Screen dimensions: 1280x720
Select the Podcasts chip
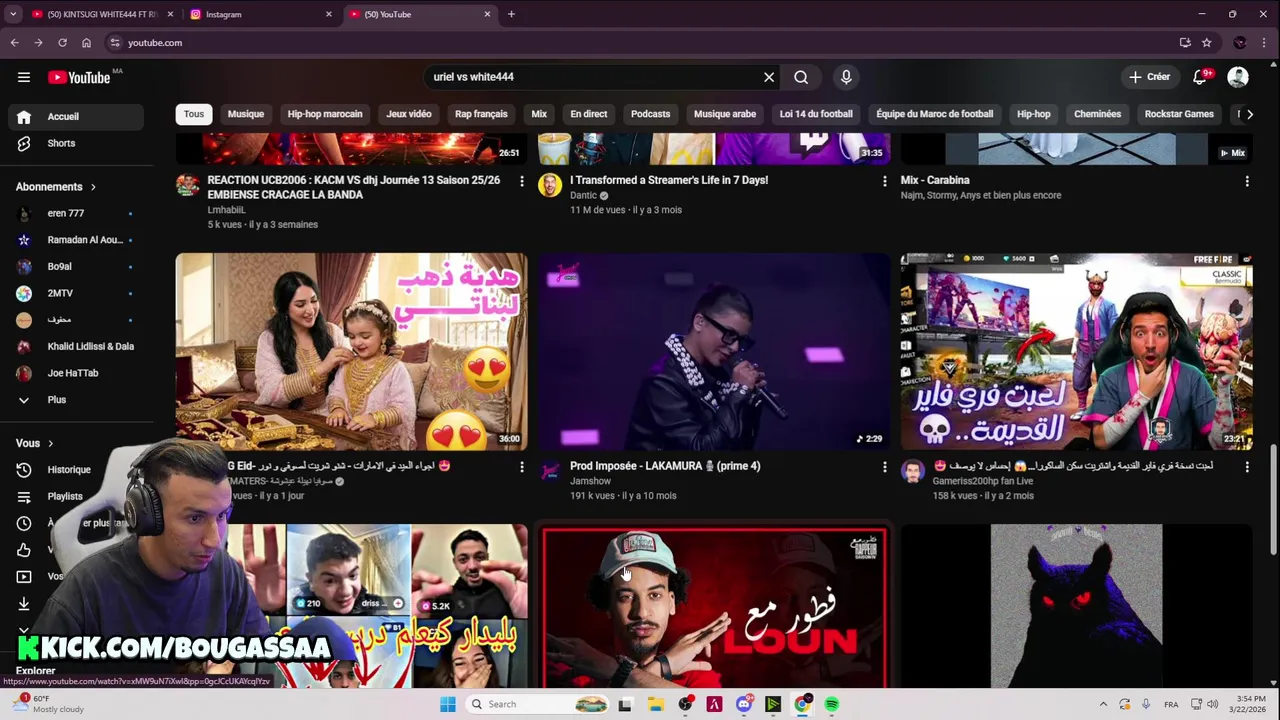click(651, 114)
